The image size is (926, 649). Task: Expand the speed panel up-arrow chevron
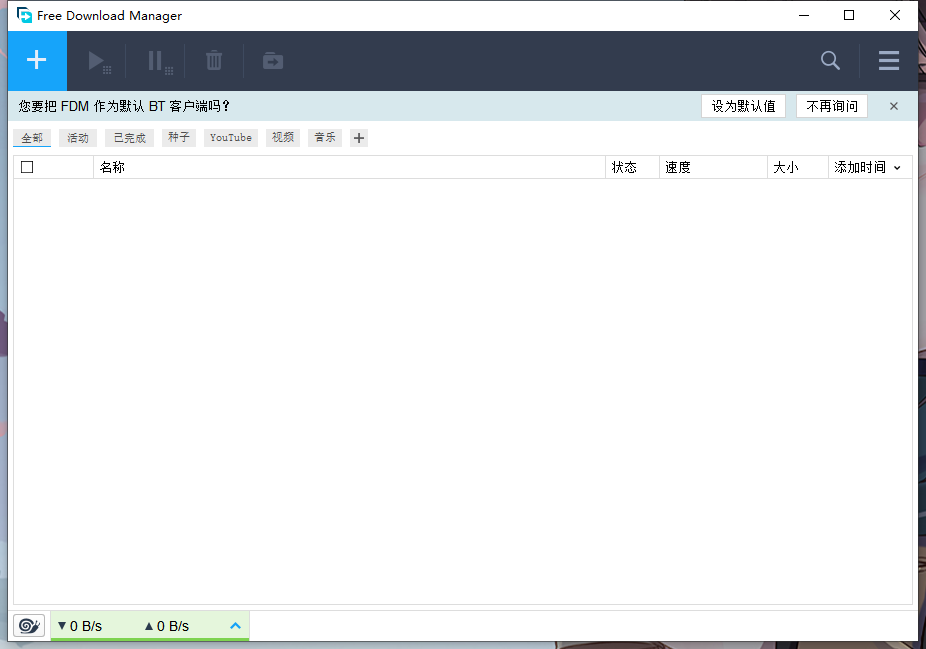click(235, 625)
